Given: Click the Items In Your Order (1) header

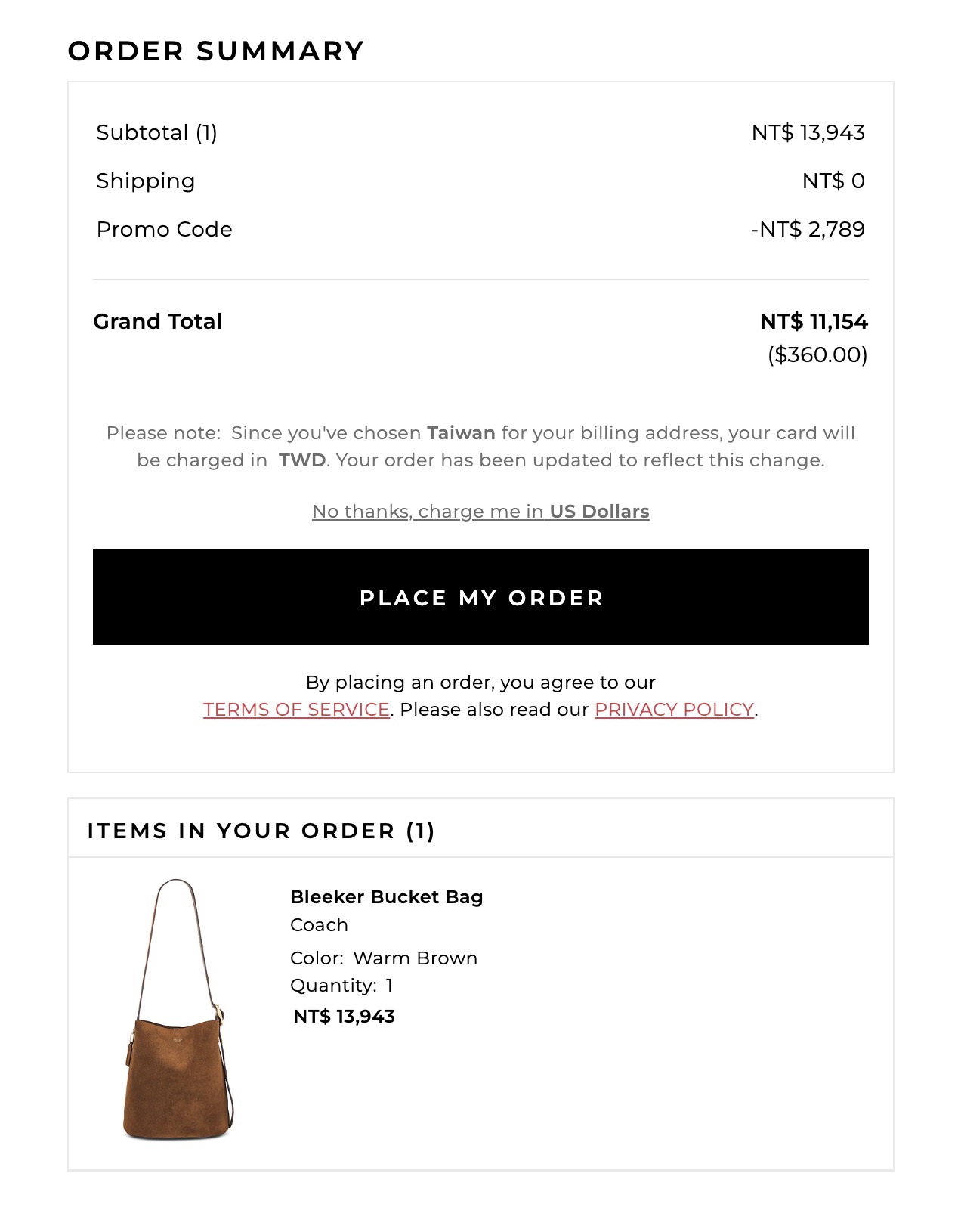Looking at the screenshot, I should [x=261, y=831].
